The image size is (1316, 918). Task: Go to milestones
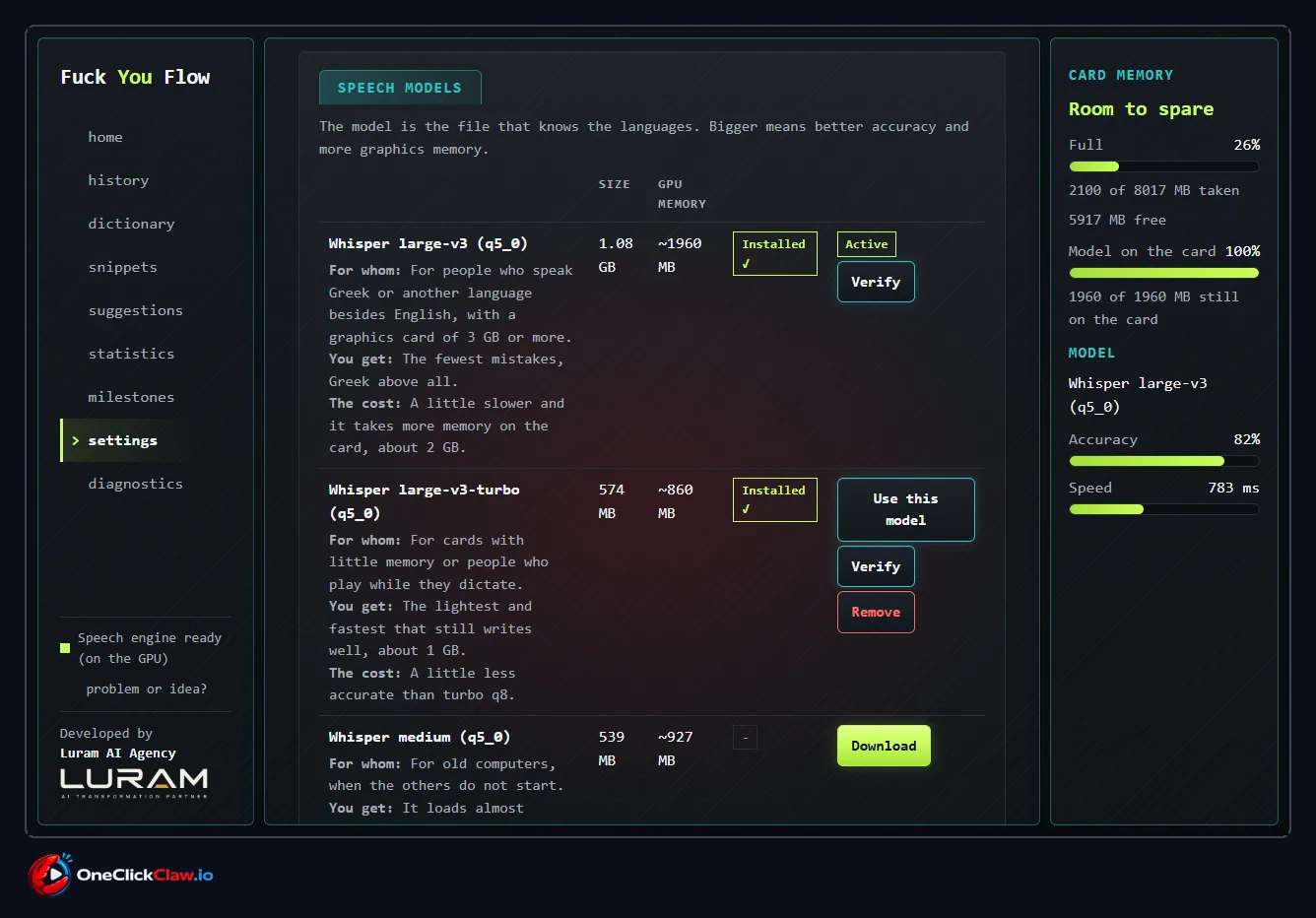131,397
